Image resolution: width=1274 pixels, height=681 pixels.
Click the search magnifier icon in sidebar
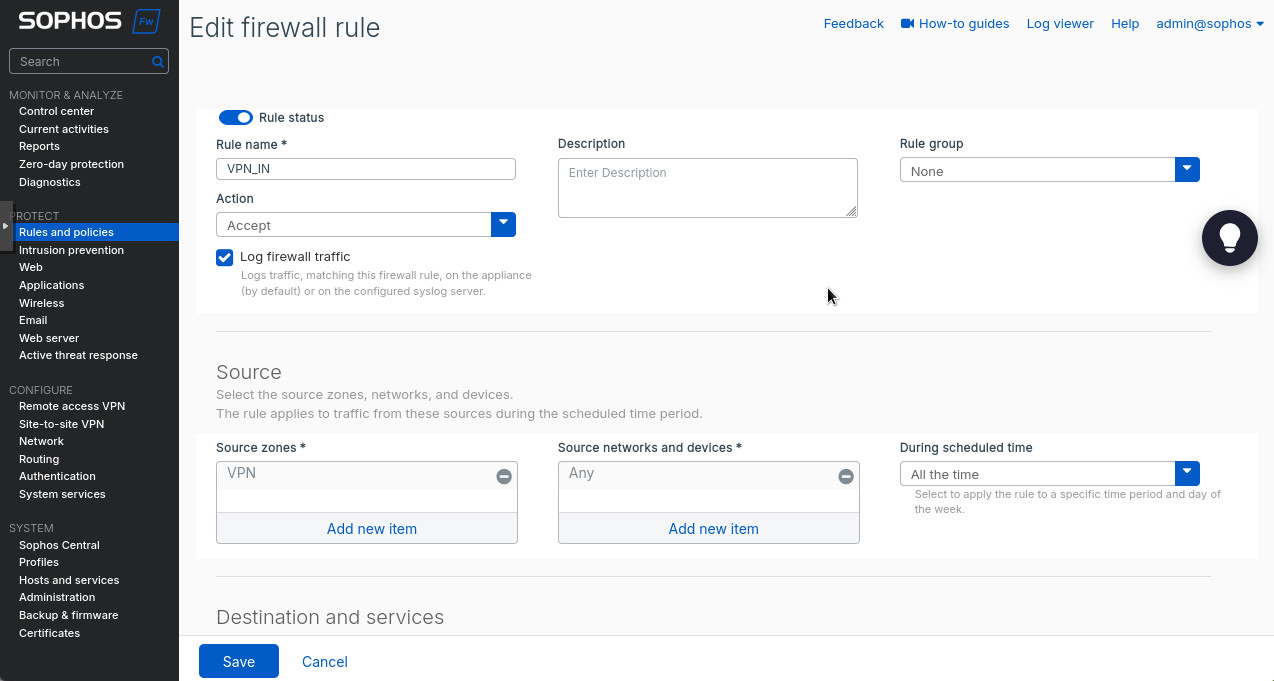(157, 62)
